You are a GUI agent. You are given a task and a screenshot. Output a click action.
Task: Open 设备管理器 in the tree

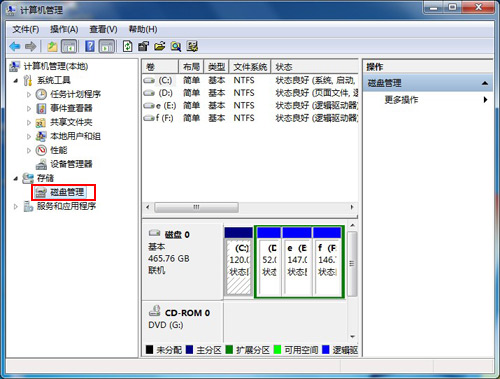click(71, 164)
